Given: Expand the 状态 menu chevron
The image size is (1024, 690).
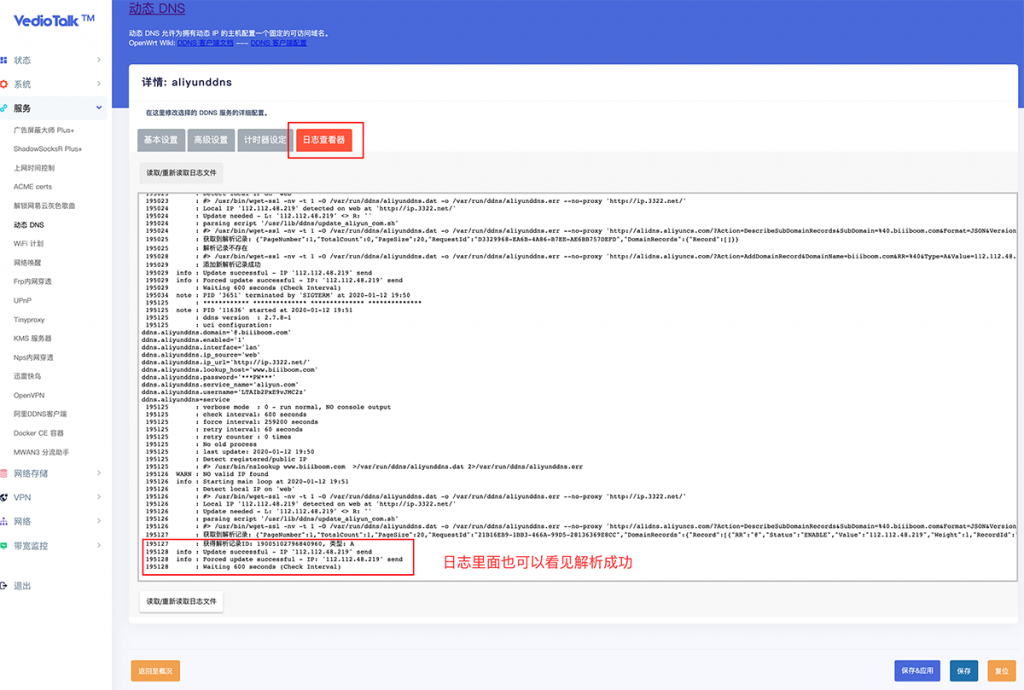Looking at the screenshot, I should 98,60.
